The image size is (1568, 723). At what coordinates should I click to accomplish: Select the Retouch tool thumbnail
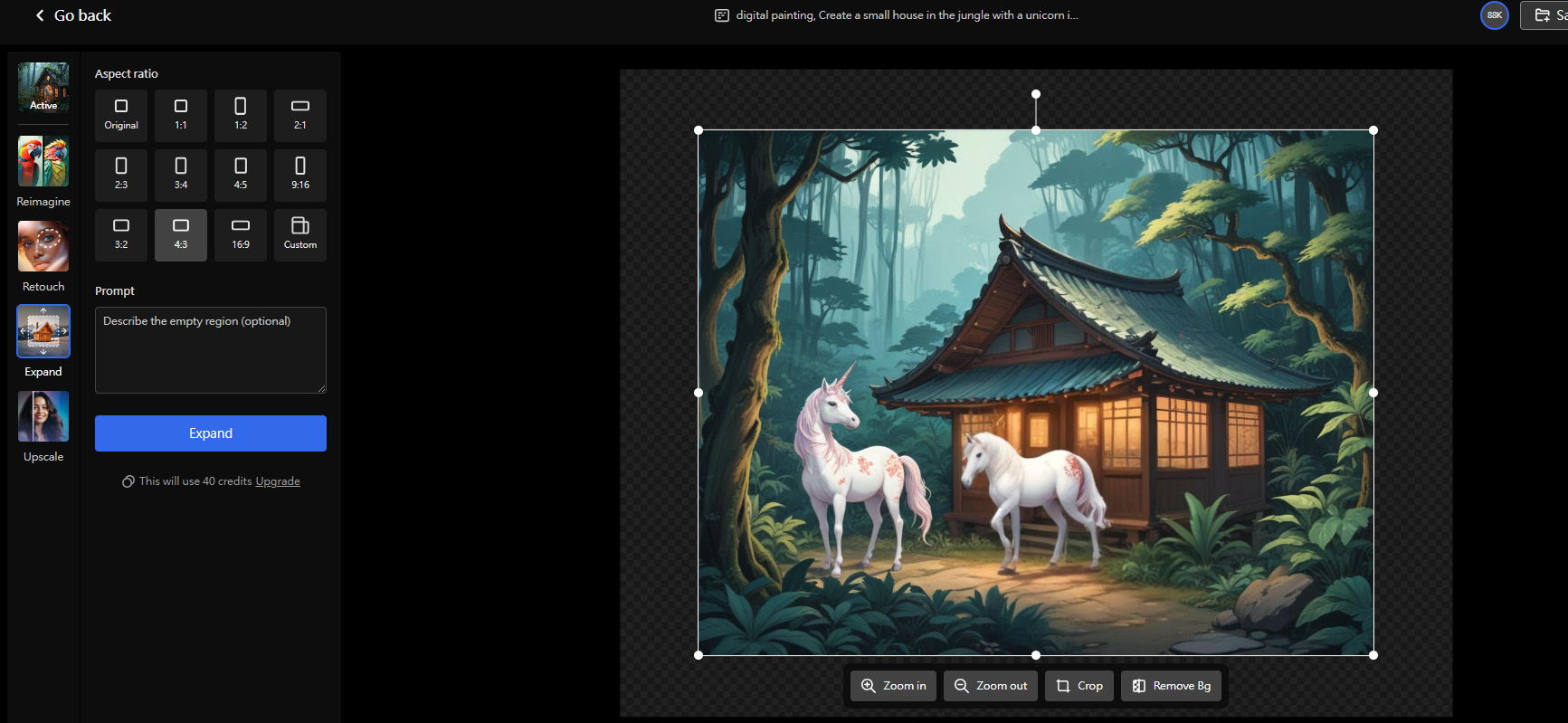coord(43,247)
